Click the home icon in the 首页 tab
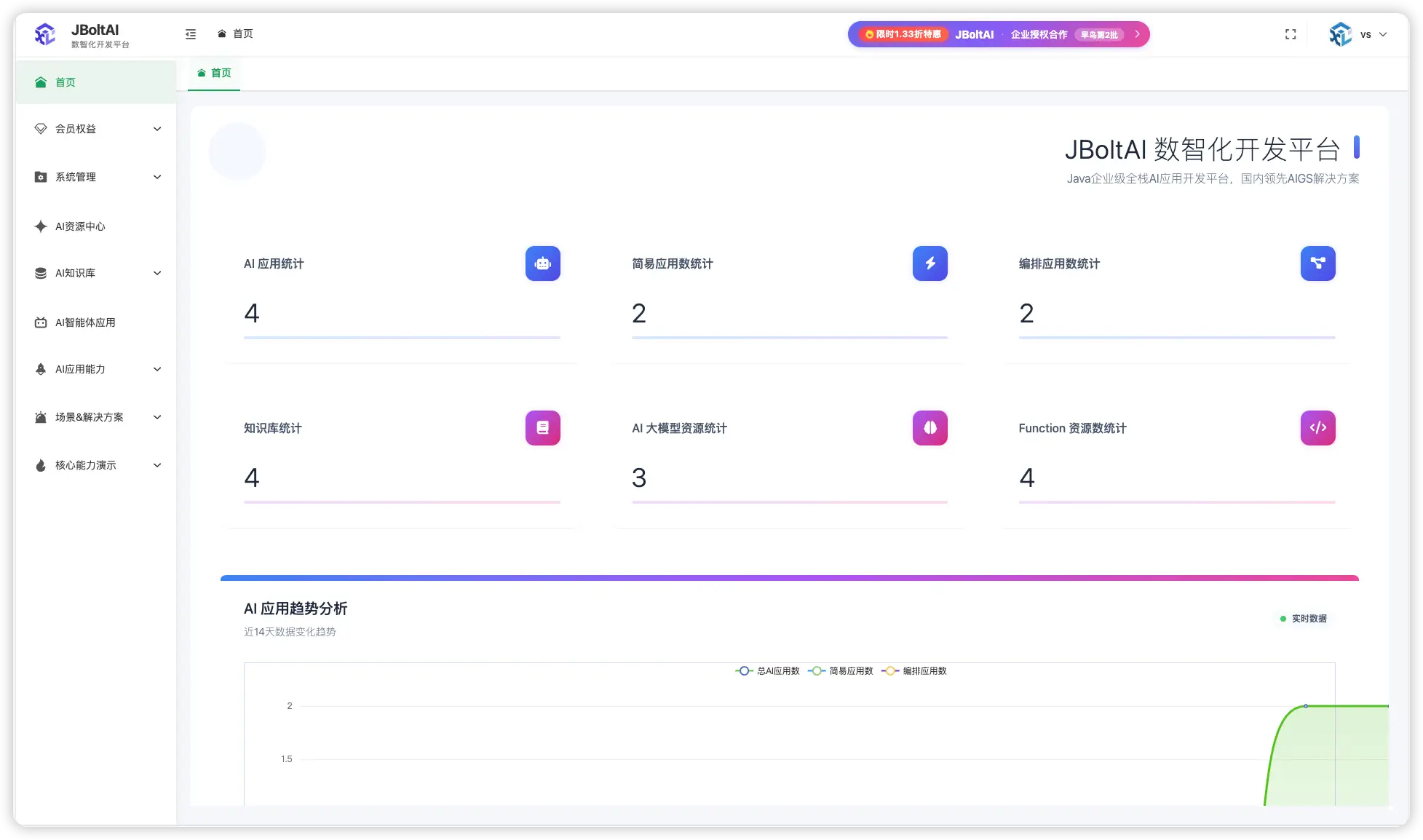Viewport: 1423px width, 840px height. [202, 73]
